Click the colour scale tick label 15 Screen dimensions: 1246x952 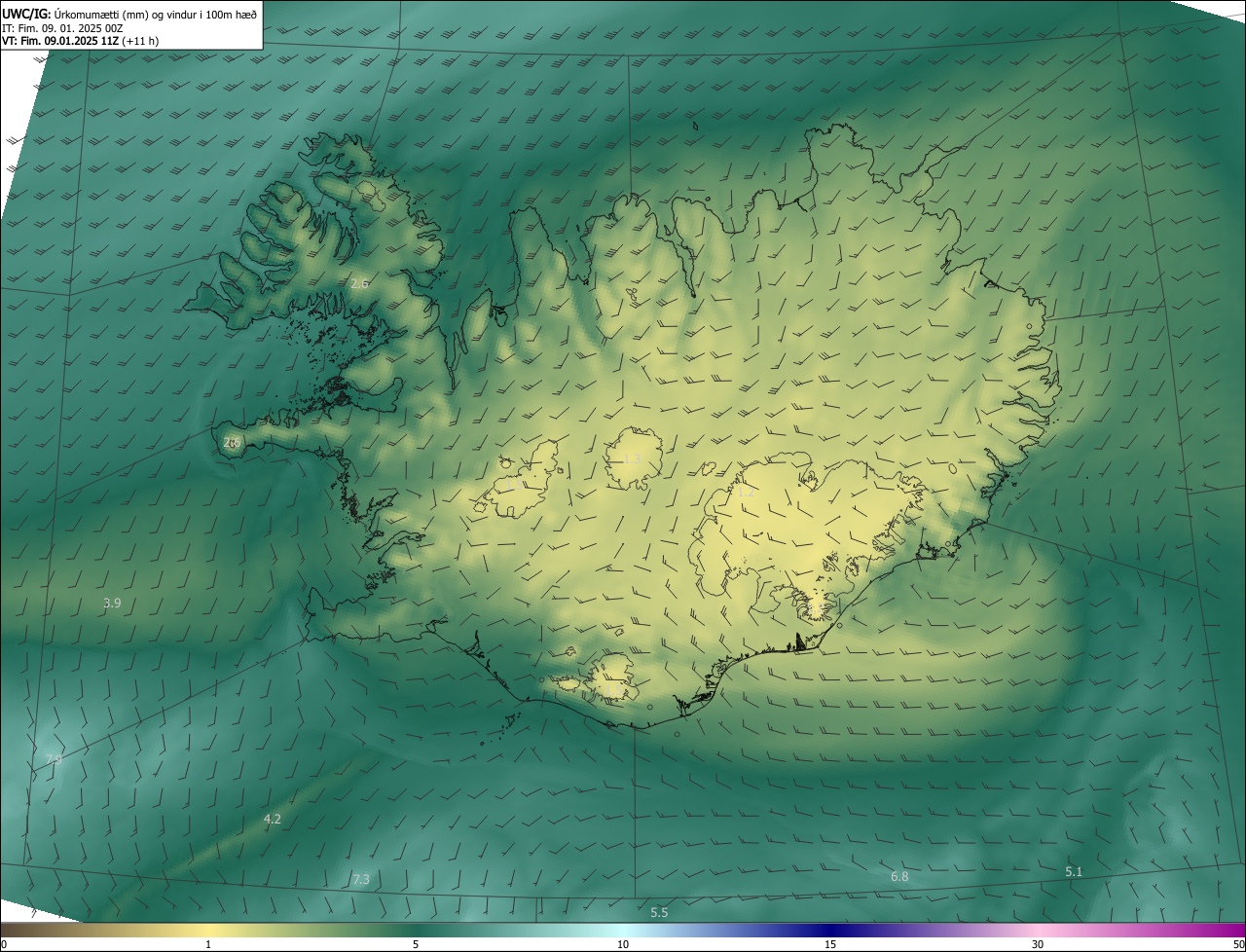point(830,944)
